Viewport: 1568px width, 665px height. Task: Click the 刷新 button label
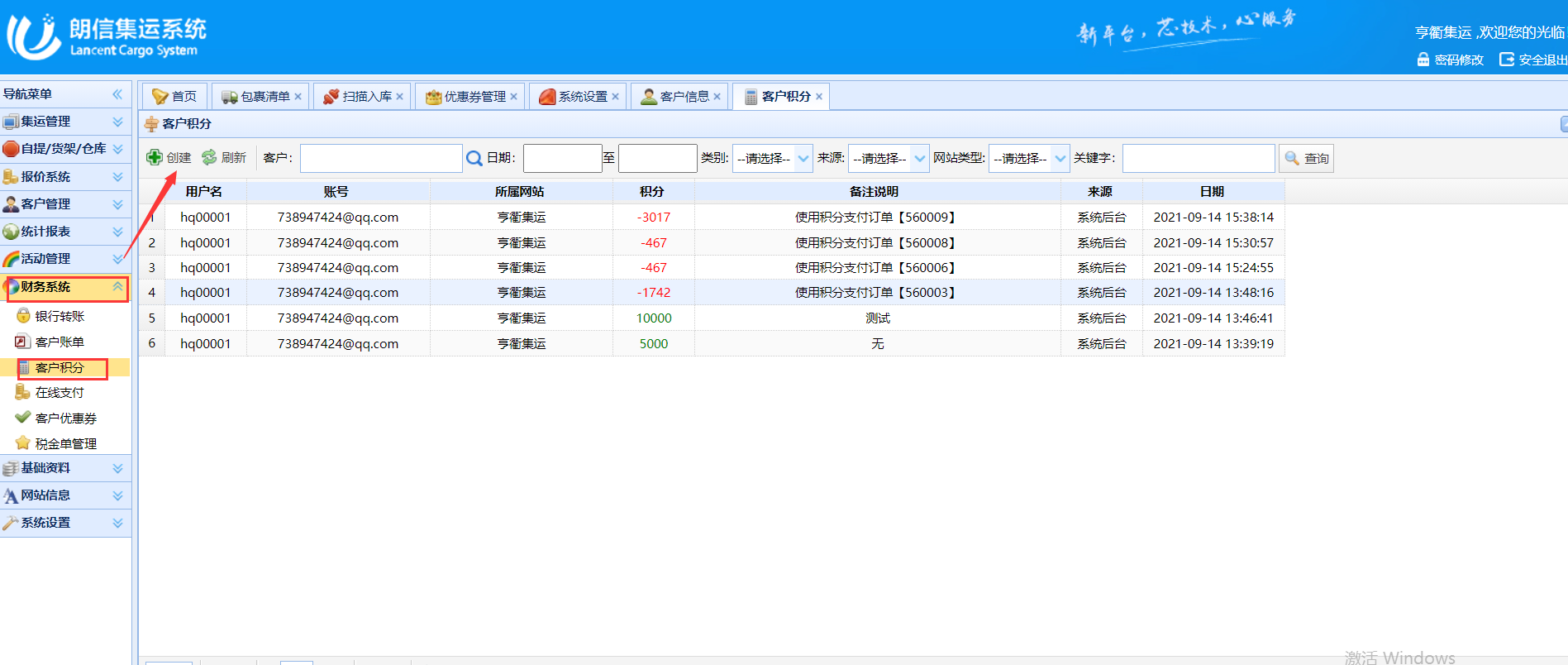click(x=234, y=157)
